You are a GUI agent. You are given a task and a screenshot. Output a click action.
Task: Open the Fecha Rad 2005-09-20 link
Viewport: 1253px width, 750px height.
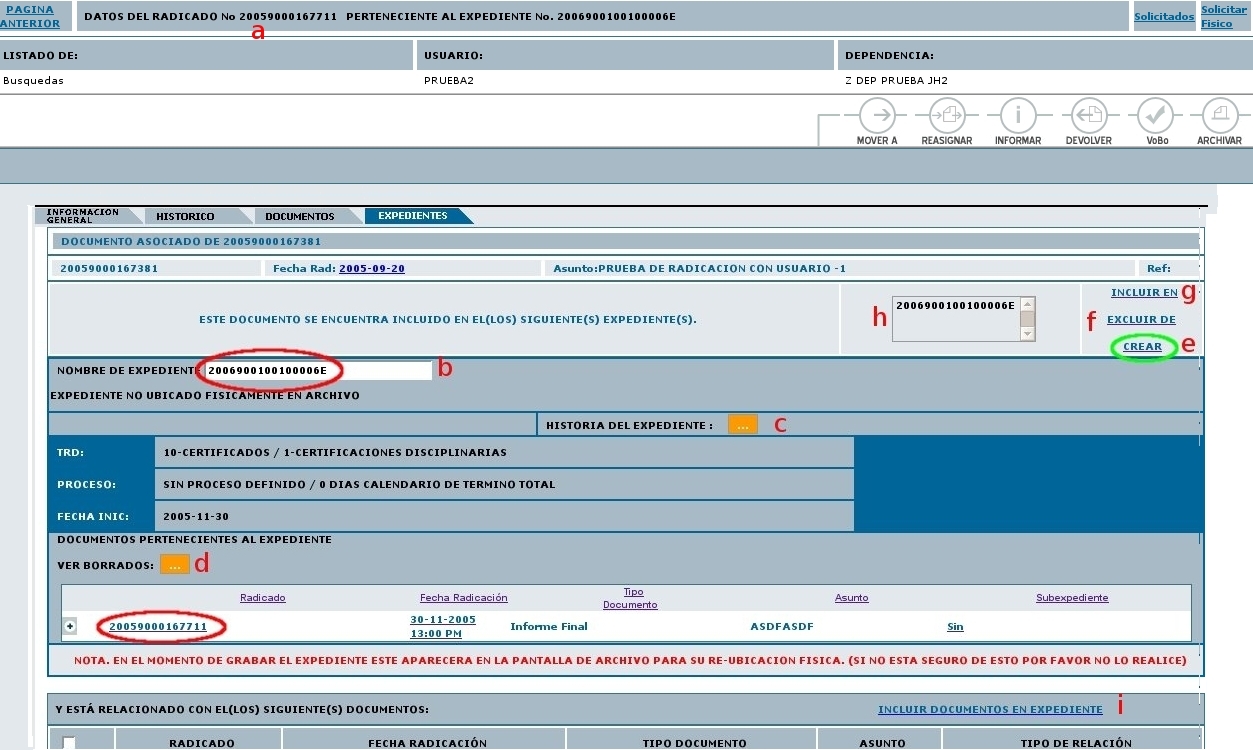pyautogui.click(x=372, y=269)
